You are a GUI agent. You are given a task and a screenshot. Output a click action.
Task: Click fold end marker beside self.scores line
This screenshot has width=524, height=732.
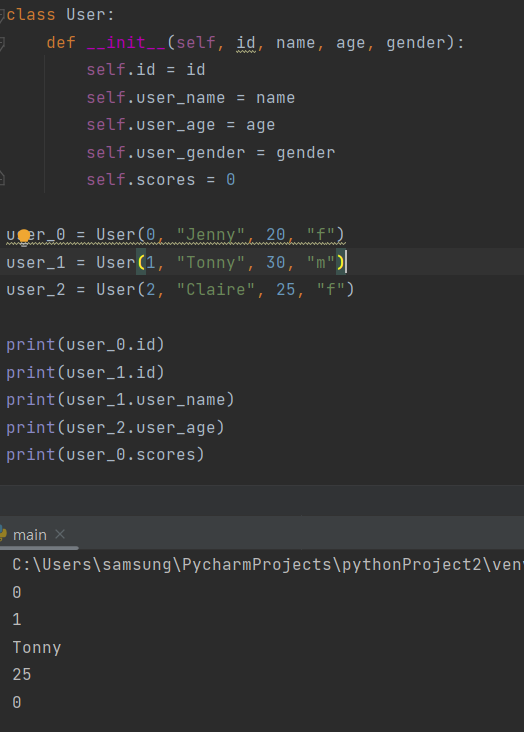[x=2, y=178]
